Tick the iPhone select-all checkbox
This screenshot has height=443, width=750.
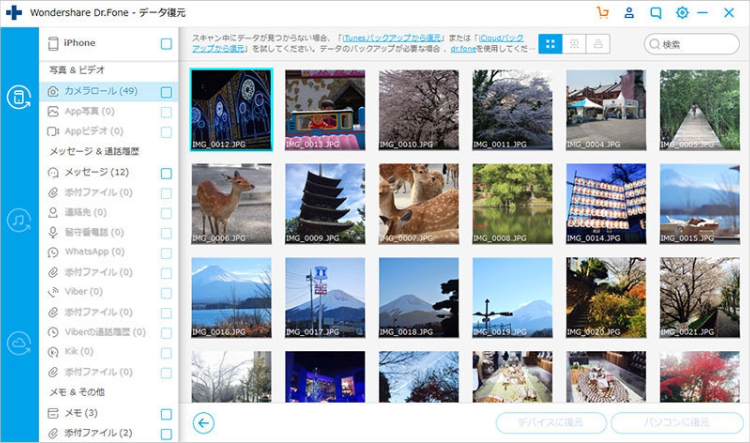point(166,44)
